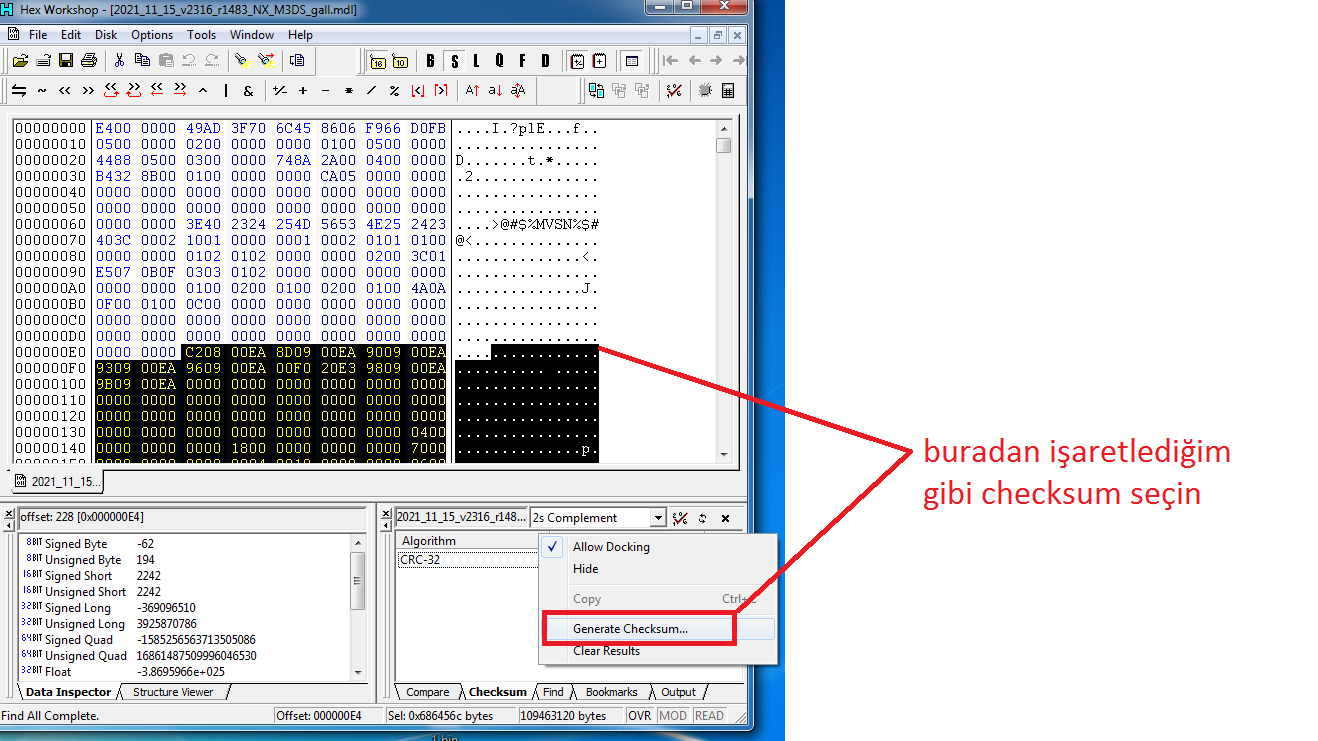Switch to the Bookmarks tab
This screenshot has height=741, width=1318.
tap(611, 692)
